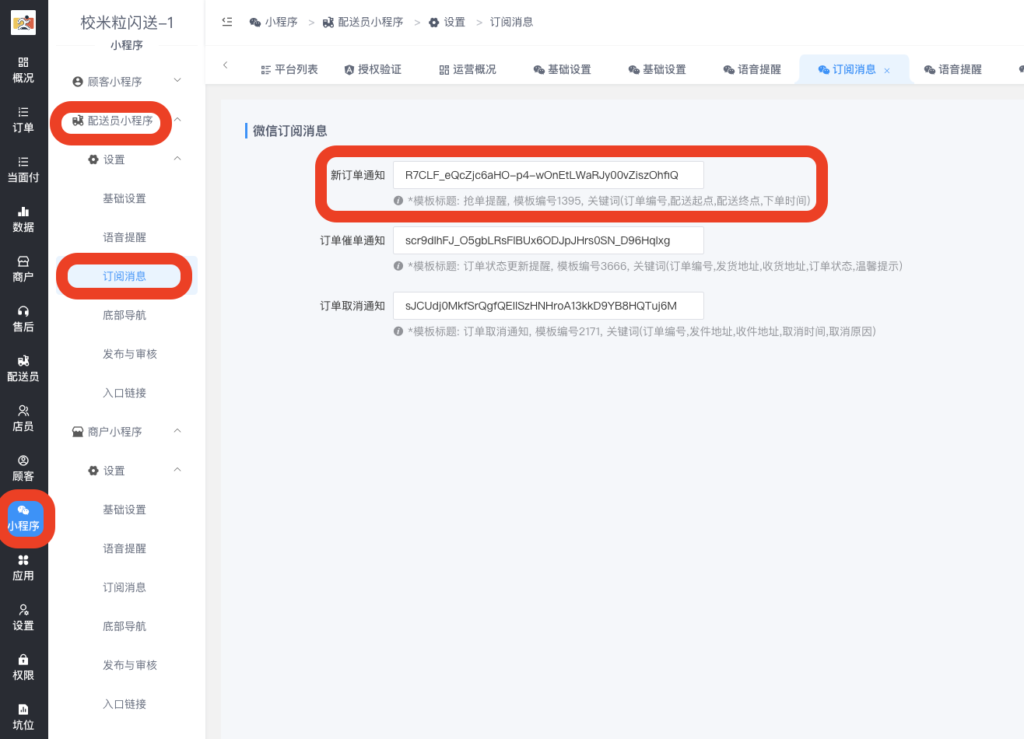Image resolution: width=1024 pixels, height=739 pixels.
Task: Click the 小程序 breadcrumb link
Action: pos(281,21)
